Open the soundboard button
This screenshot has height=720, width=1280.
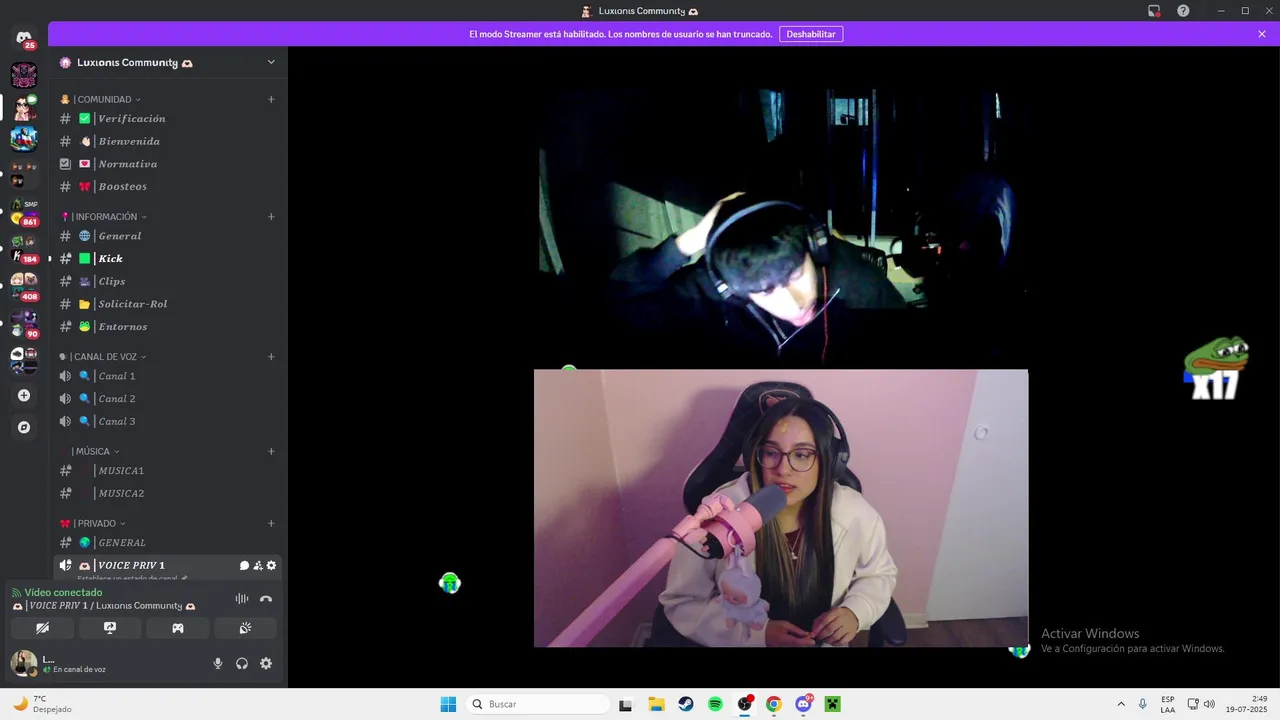point(245,628)
